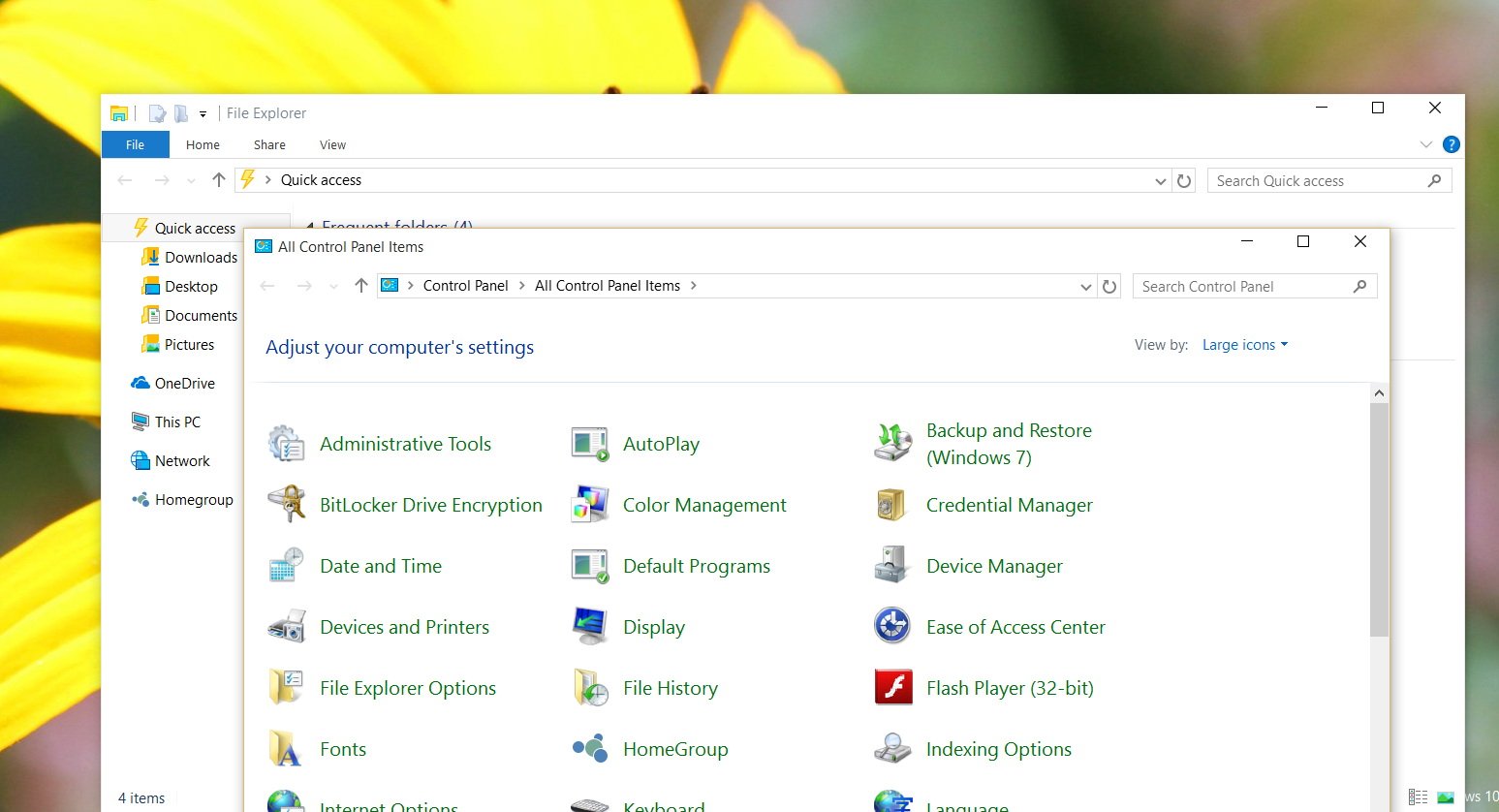
Task: Open the Display monitor icon
Action: (589, 627)
